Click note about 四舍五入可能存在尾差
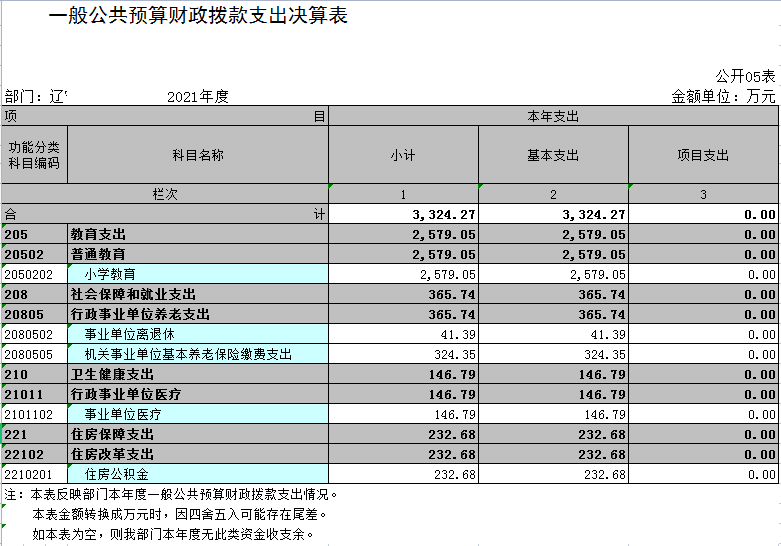The width and height of the screenshot is (781, 546). coord(180,514)
